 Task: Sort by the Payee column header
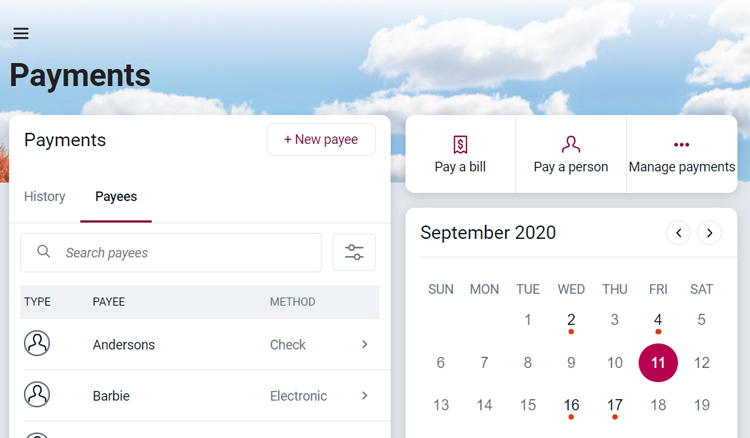tap(109, 302)
